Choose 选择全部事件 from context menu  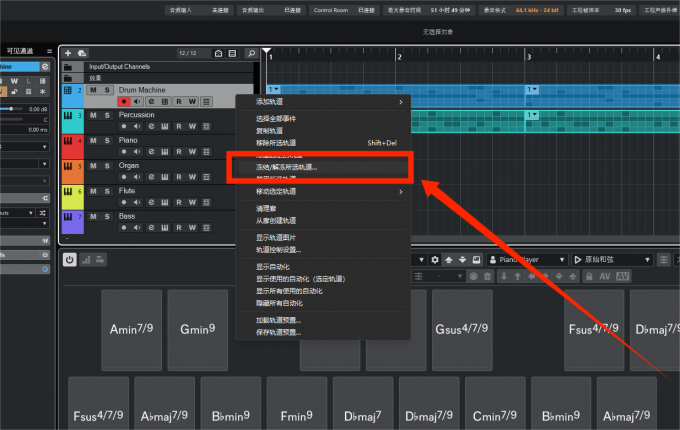tap(323, 119)
